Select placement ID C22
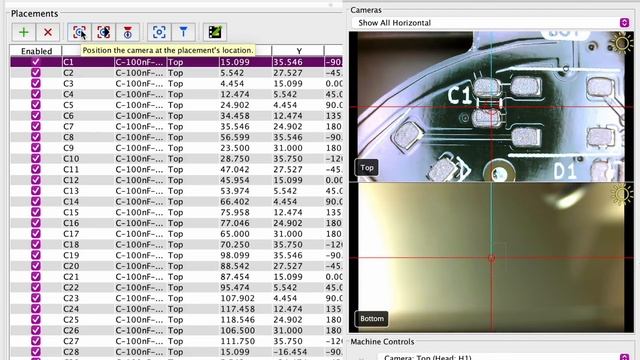The width and height of the screenshot is (640, 360). [x=71, y=287]
